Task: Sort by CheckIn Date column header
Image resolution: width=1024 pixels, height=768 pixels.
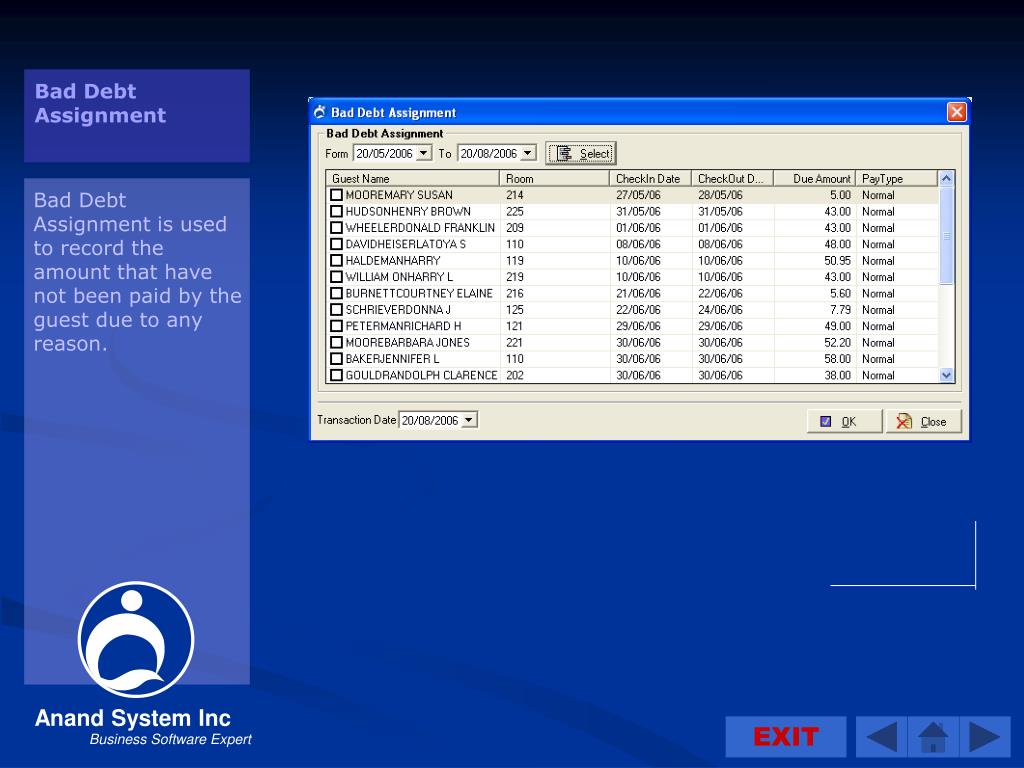Action: [x=650, y=178]
